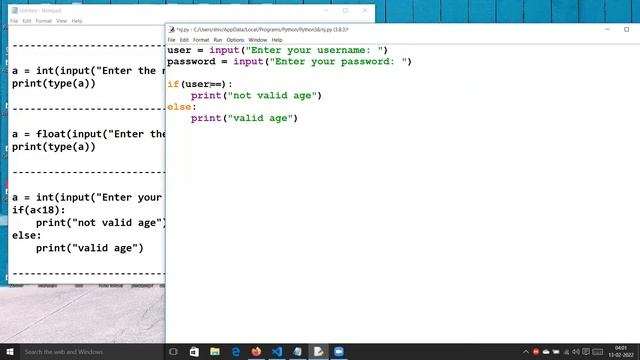Screen dimensions: 640x360
Task: Maximize the IDLE editor window
Action: tap(627, 29)
